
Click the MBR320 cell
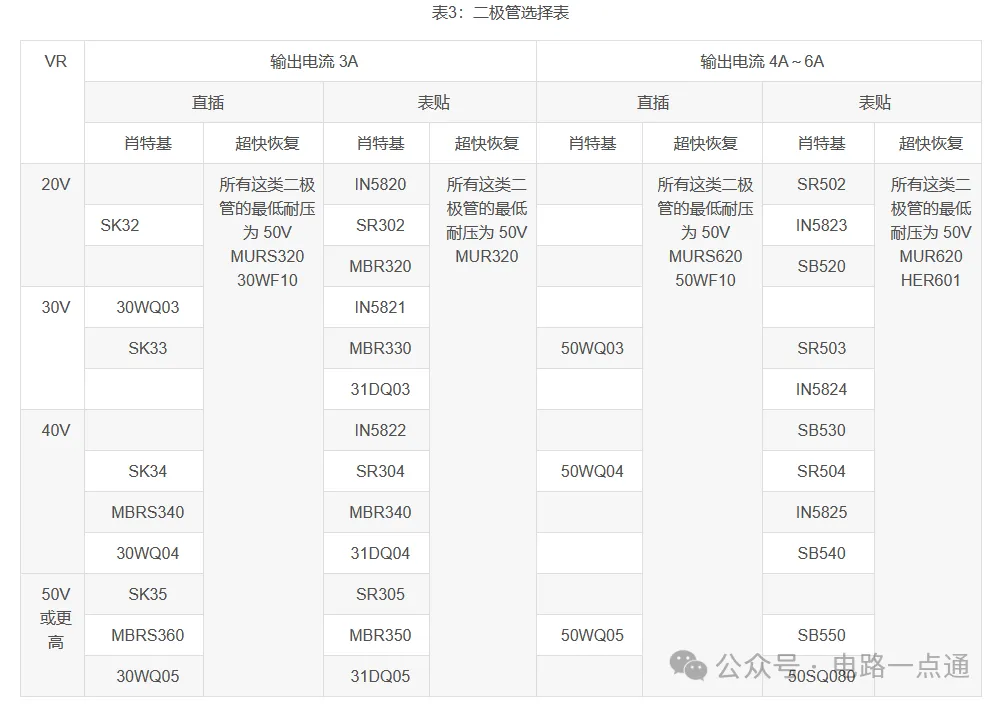(x=377, y=266)
